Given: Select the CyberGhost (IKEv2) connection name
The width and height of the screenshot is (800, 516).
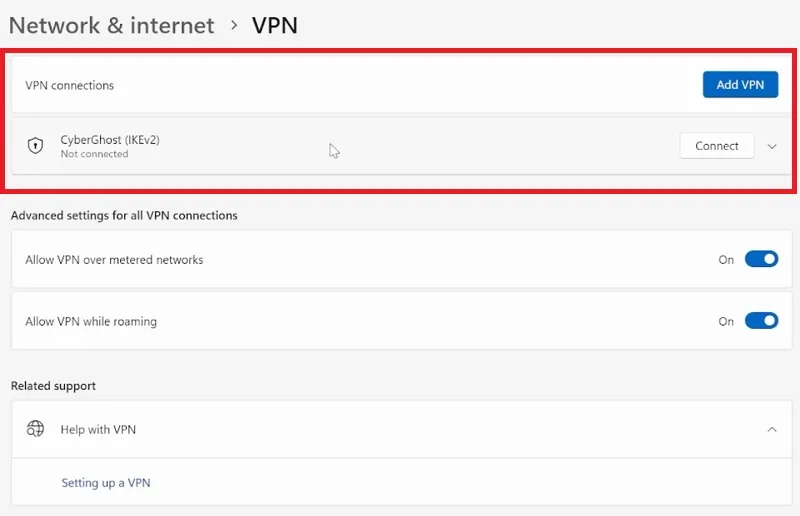Looking at the screenshot, I should [110, 140].
